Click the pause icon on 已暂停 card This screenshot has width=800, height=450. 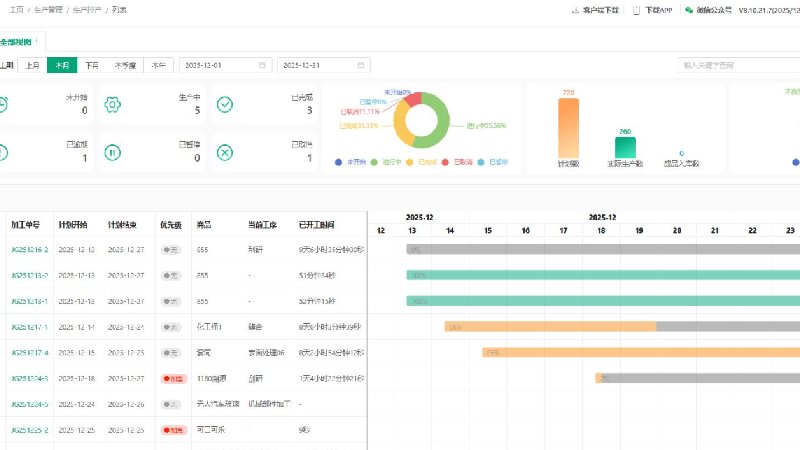[x=112, y=153]
